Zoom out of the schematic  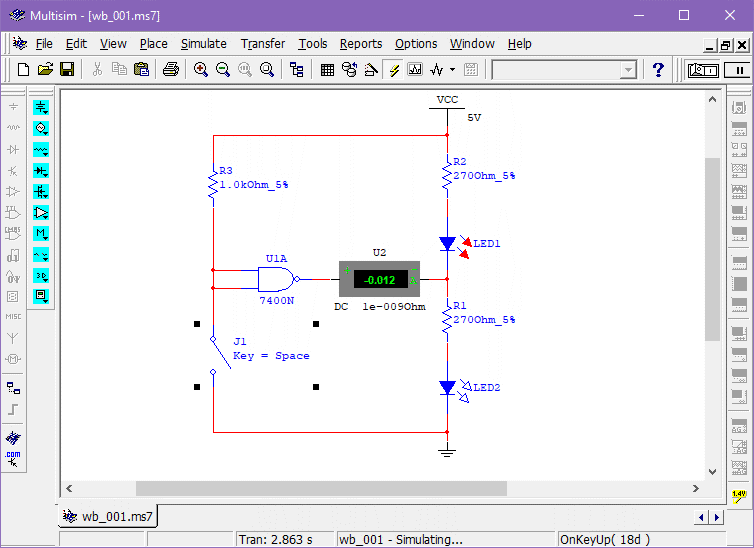click(223, 69)
